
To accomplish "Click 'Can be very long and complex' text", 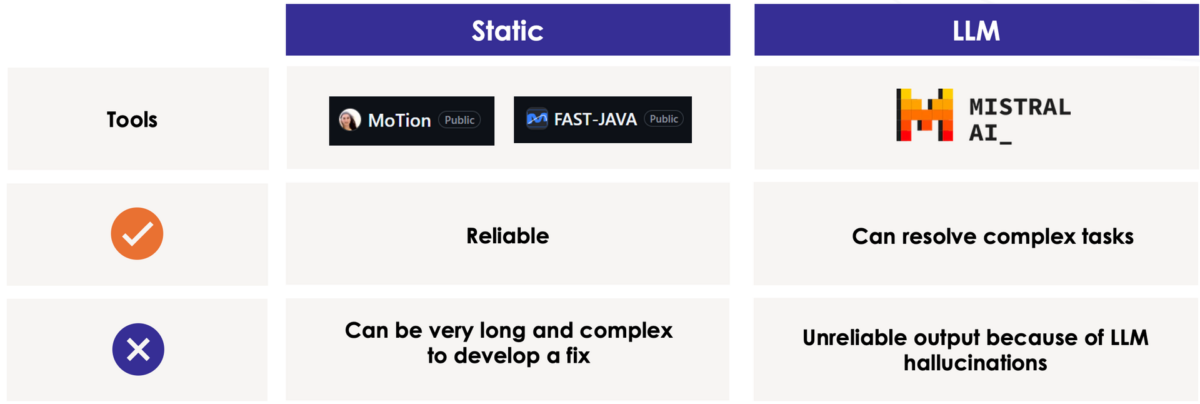I will tap(509, 329).
